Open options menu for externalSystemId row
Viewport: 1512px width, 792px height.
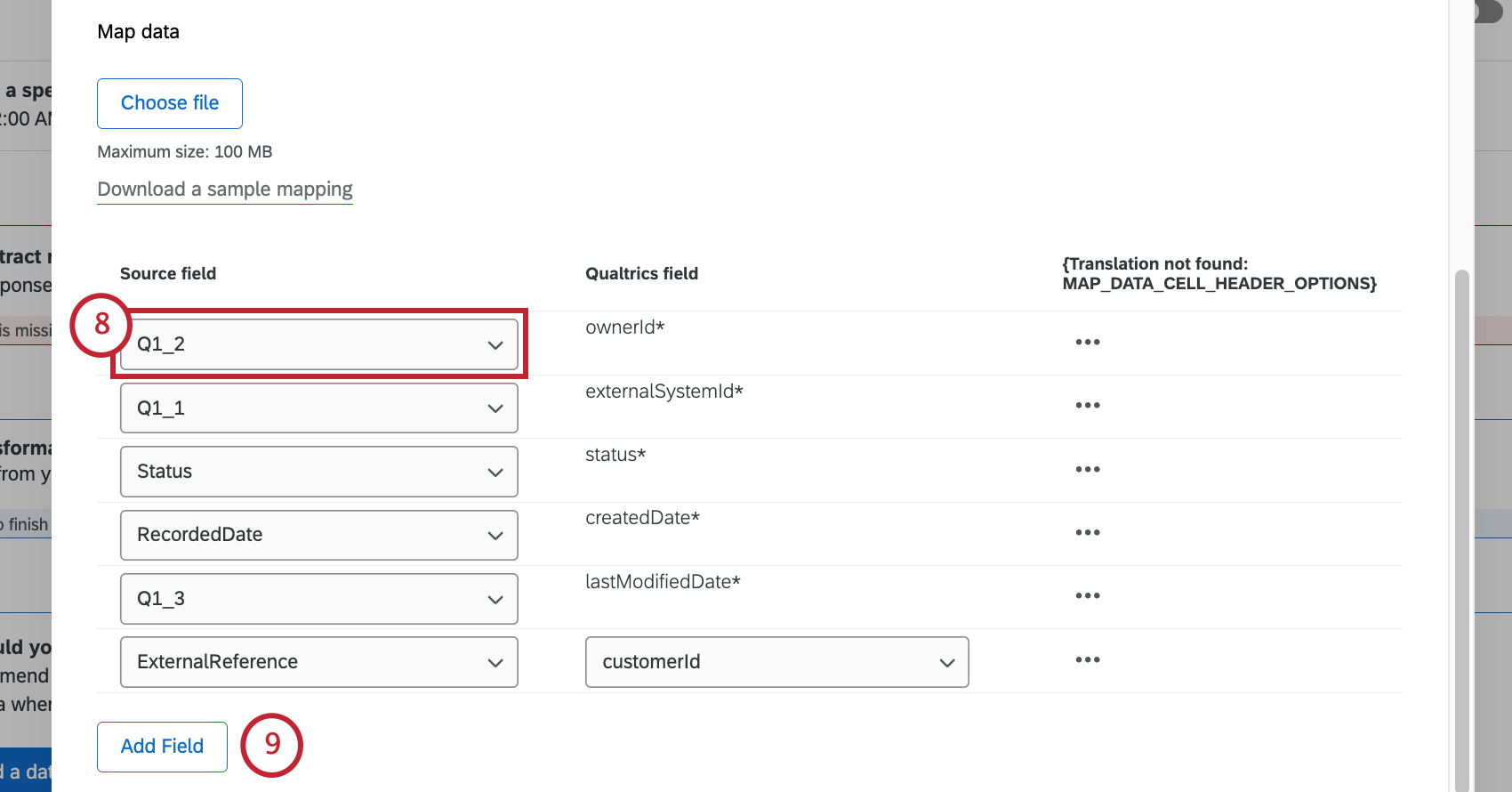[1087, 406]
